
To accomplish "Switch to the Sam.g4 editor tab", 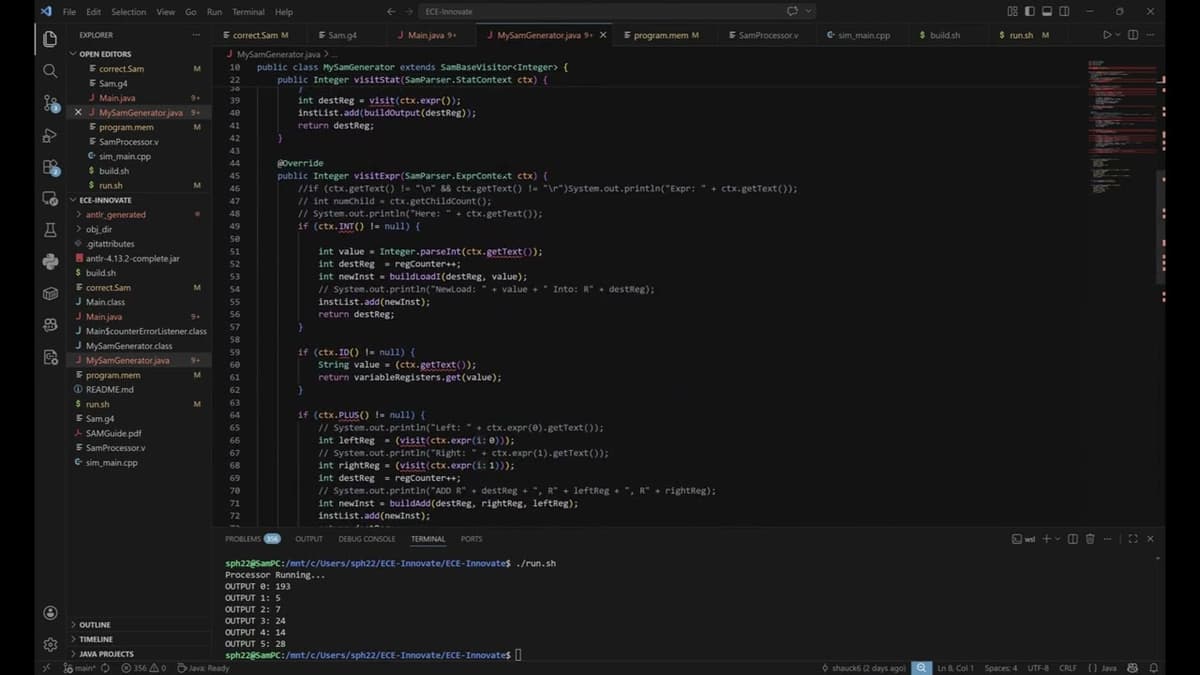I will click(x=341, y=35).
